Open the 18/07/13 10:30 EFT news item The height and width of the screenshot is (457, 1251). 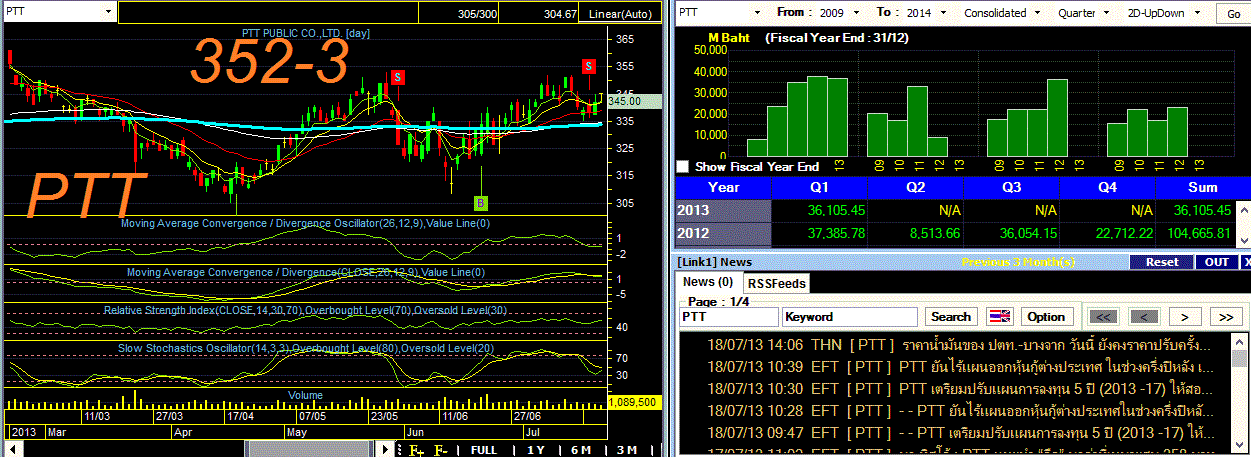(x=962, y=388)
